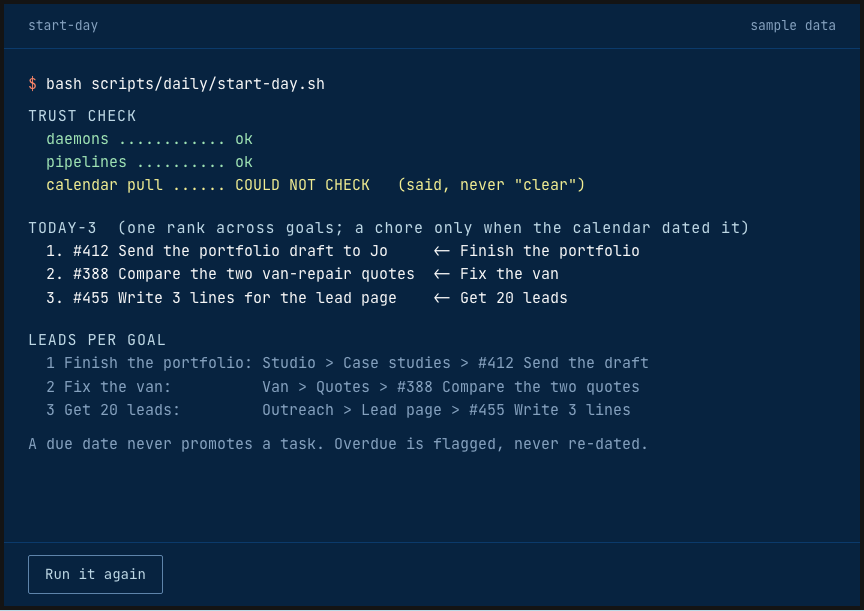Image resolution: width=864 pixels, height=611 pixels.
Task: Click the "2 Fix the van:" row label
Action: coord(109,387)
